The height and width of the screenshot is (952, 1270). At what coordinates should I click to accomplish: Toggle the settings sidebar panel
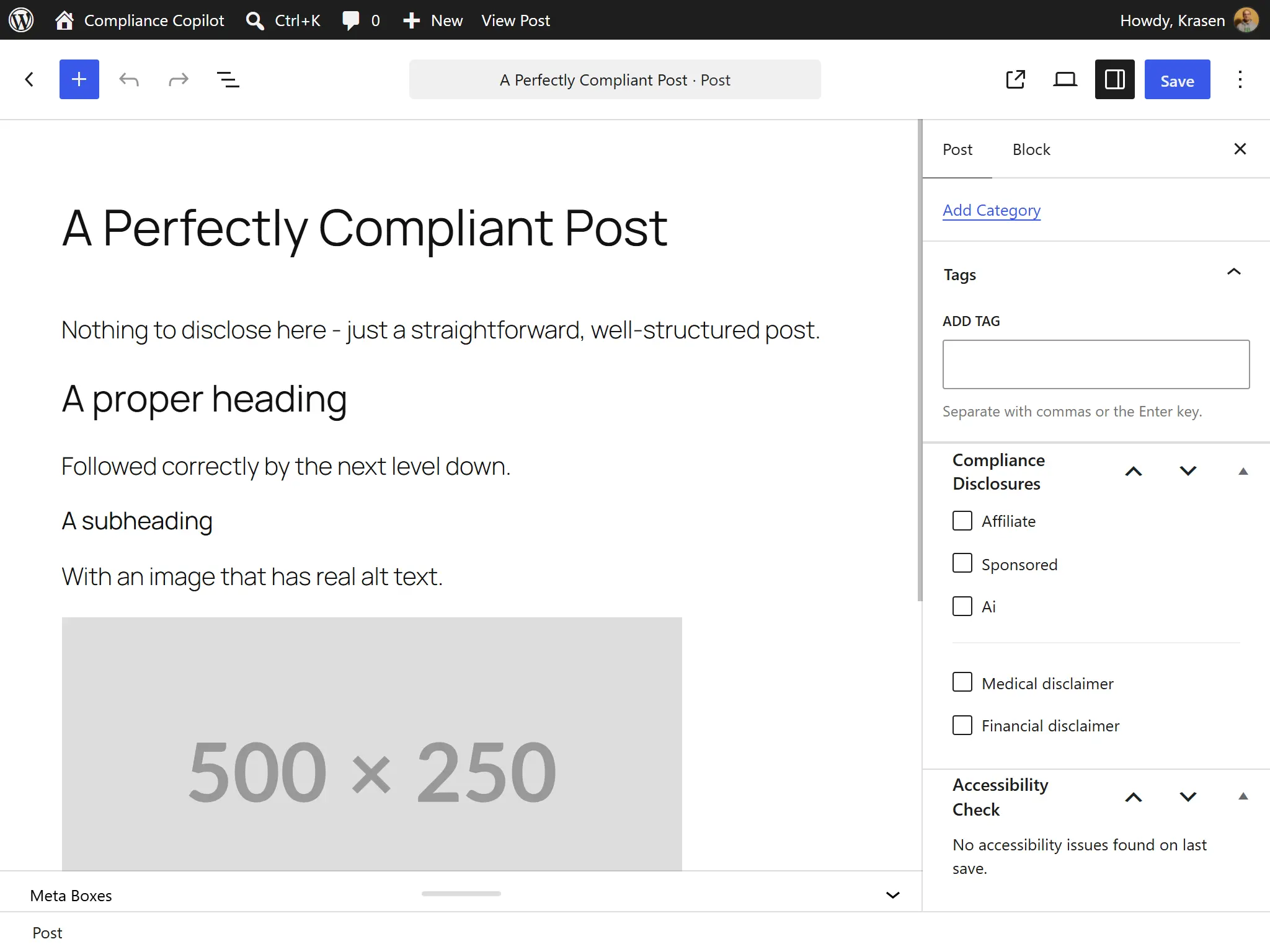click(x=1114, y=79)
